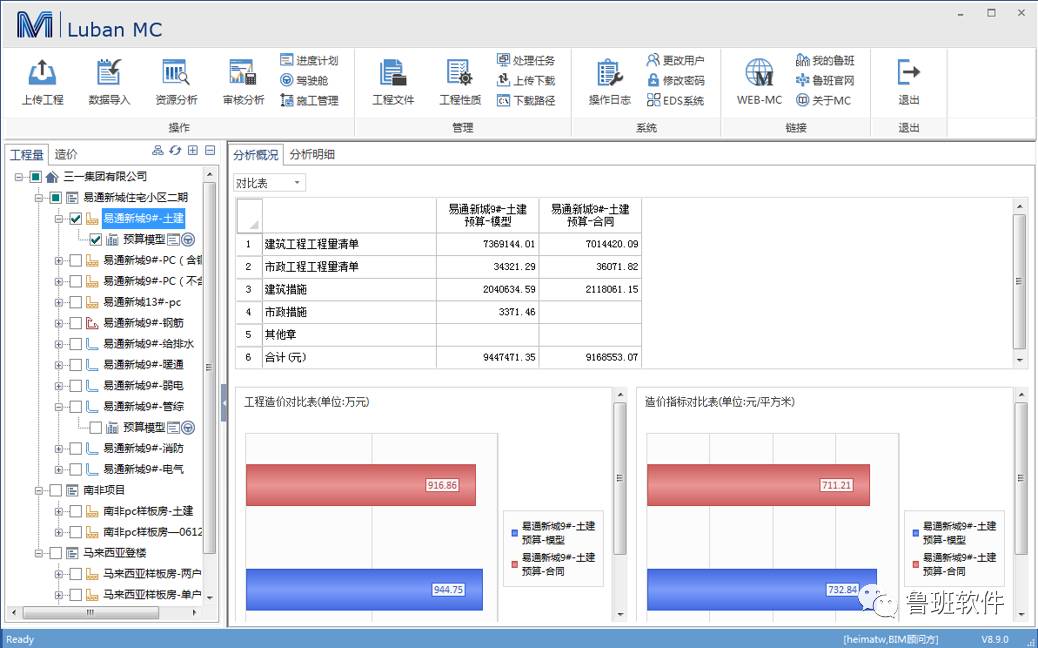Click the project tree horizontal scrollbar
The height and width of the screenshot is (648, 1038).
point(91,612)
